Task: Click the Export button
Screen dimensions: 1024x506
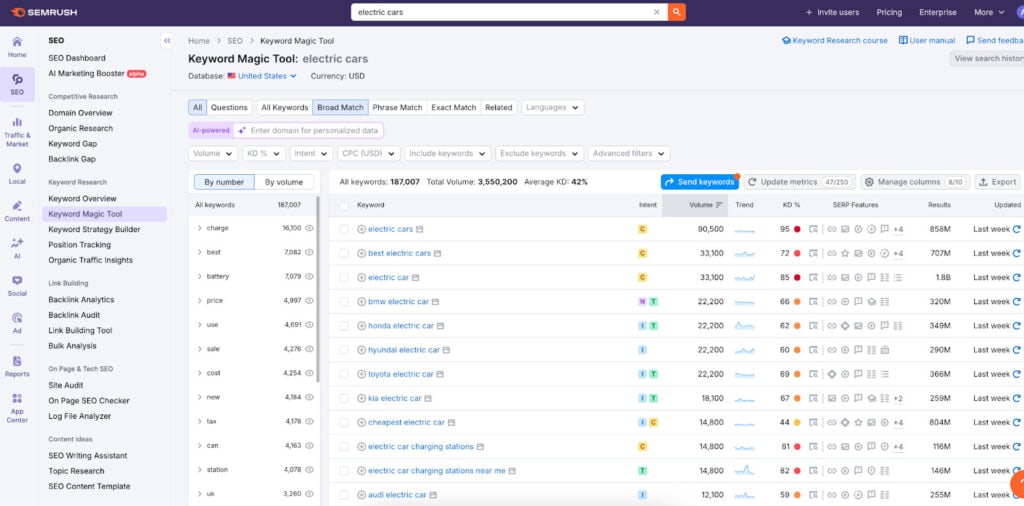Action: [998, 182]
